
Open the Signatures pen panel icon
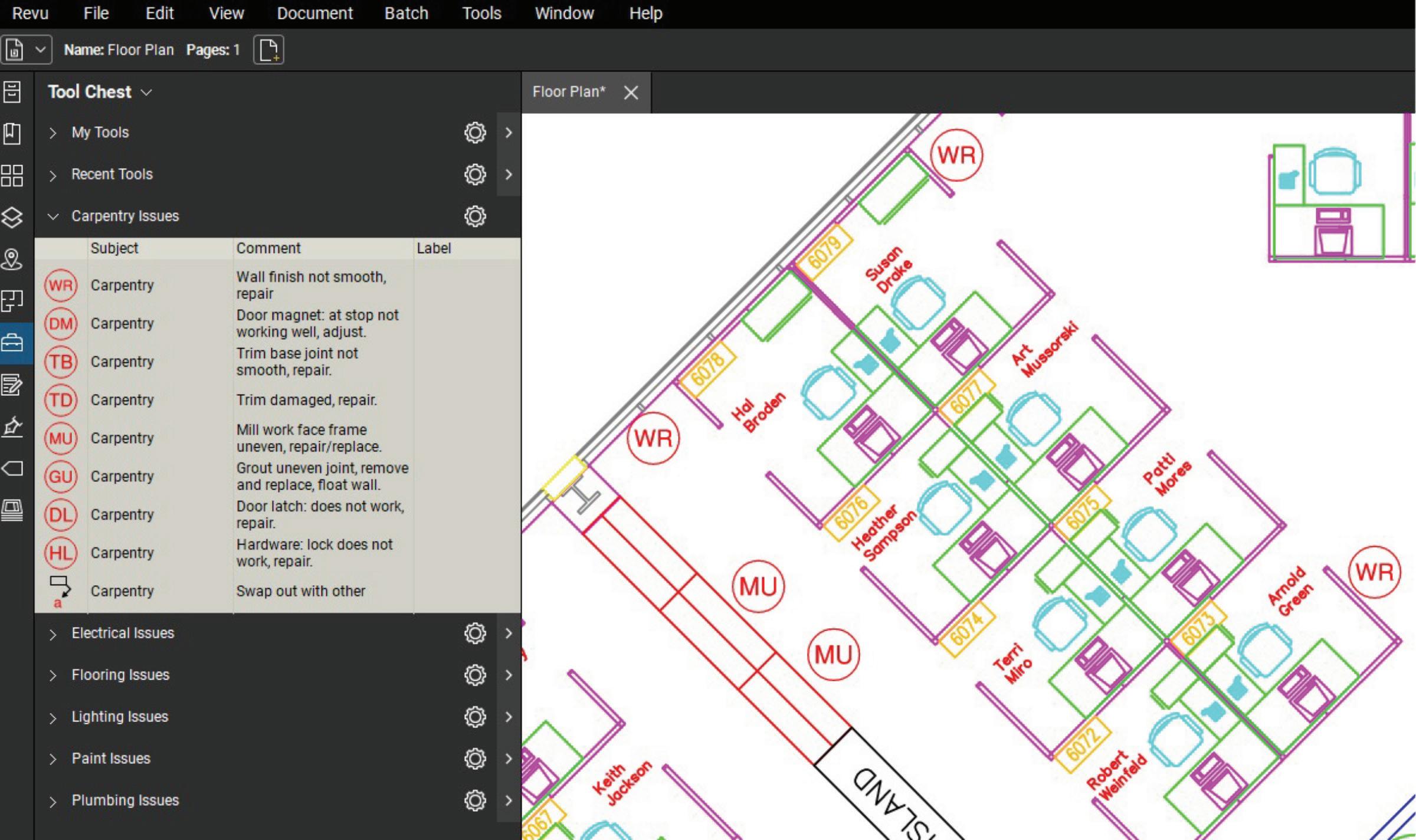(x=12, y=426)
